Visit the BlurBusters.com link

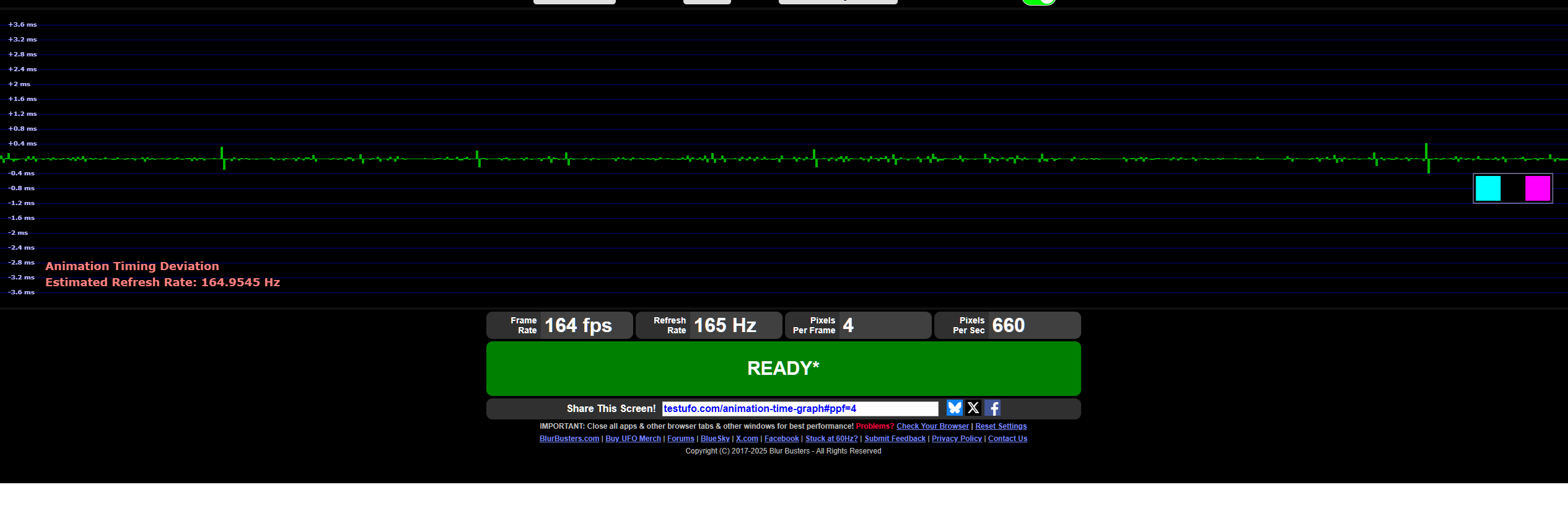(x=569, y=439)
